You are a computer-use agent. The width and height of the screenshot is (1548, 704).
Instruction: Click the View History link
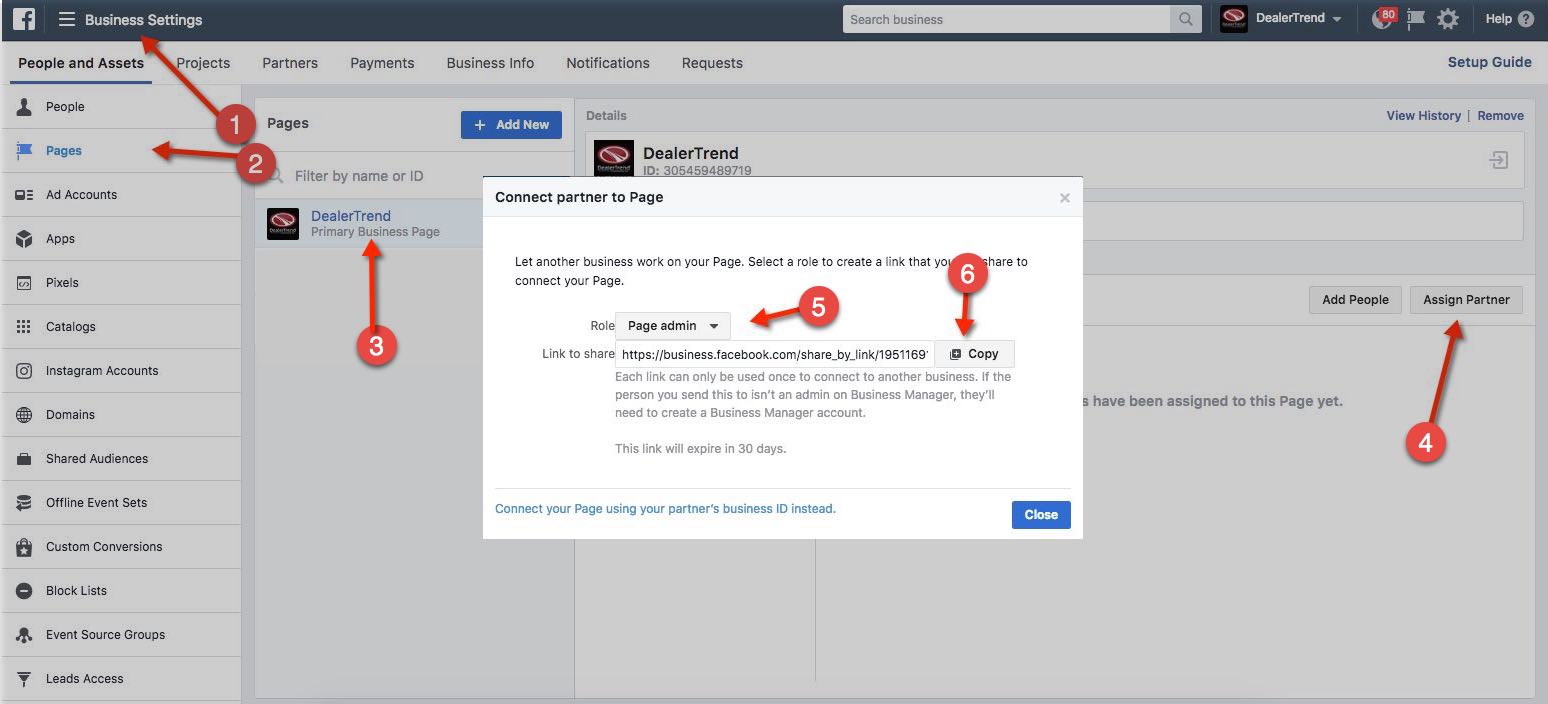tap(1423, 116)
